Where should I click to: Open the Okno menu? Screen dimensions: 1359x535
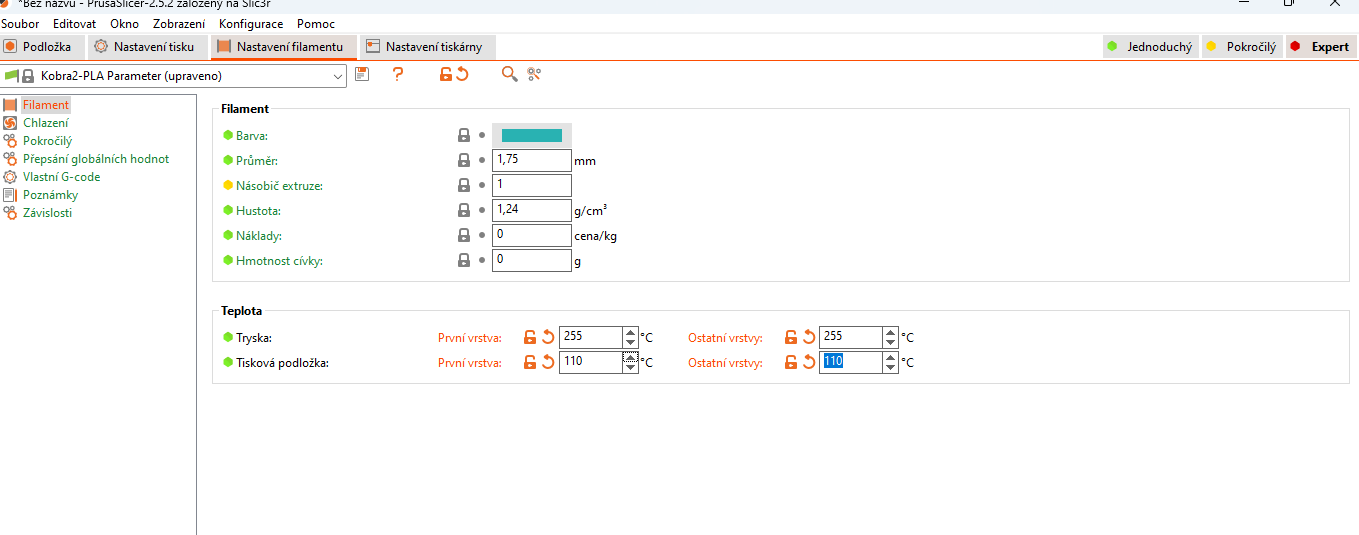[x=124, y=23]
